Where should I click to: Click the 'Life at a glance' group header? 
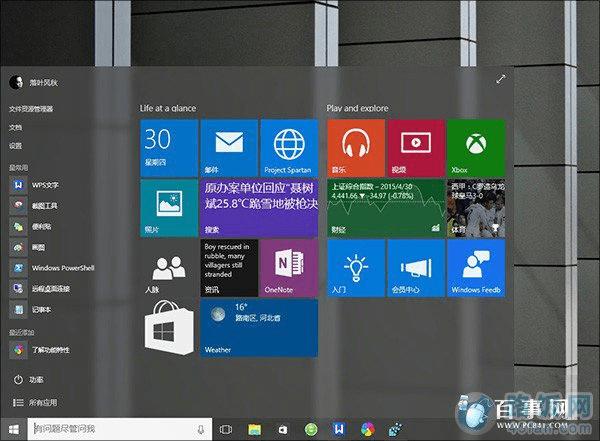[x=168, y=108]
